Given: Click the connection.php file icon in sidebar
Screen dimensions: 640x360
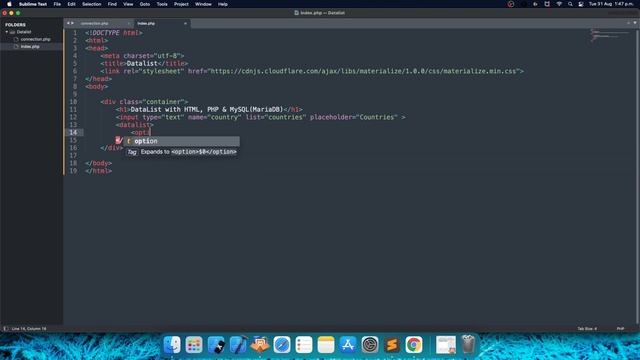Looking at the screenshot, I should click(16, 39).
